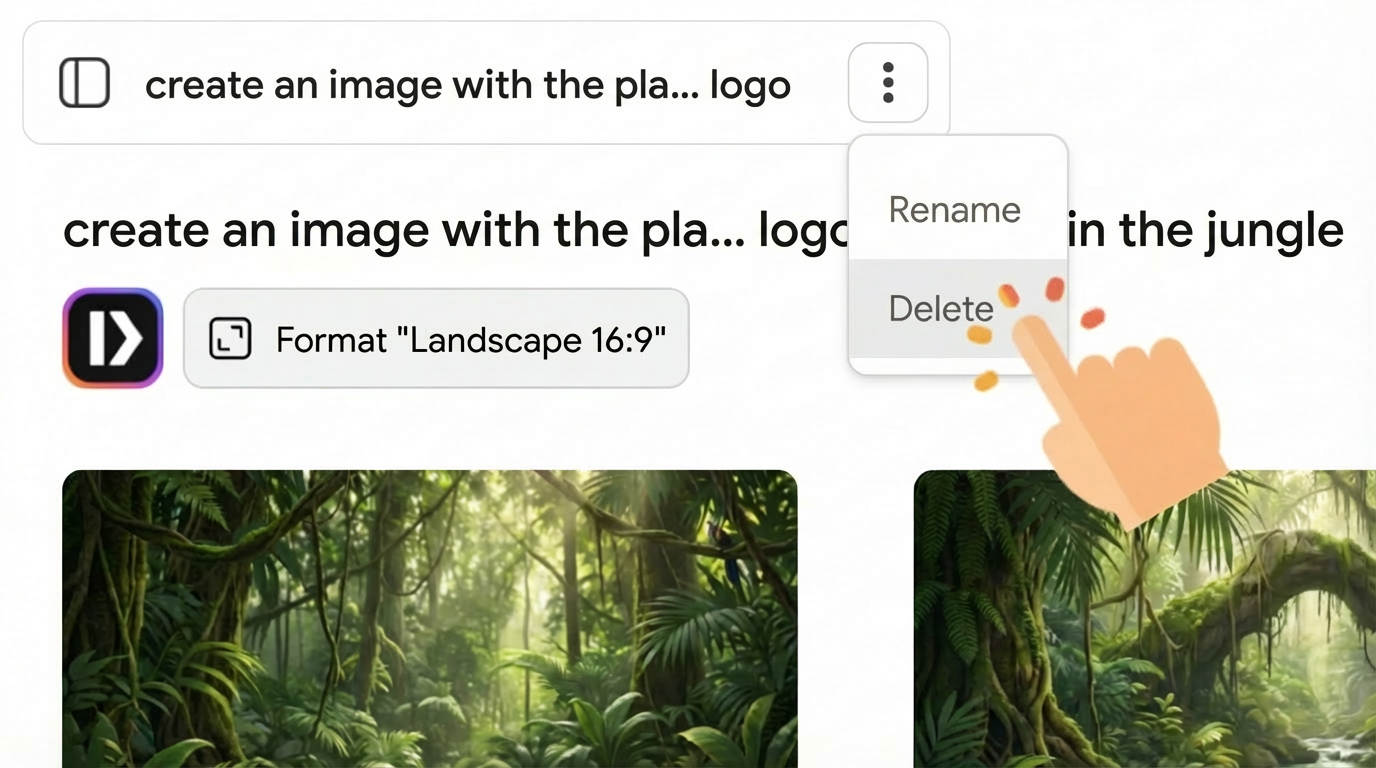Open the three-dot more options menu
This screenshot has height=768, width=1376.
[x=887, y=83]
